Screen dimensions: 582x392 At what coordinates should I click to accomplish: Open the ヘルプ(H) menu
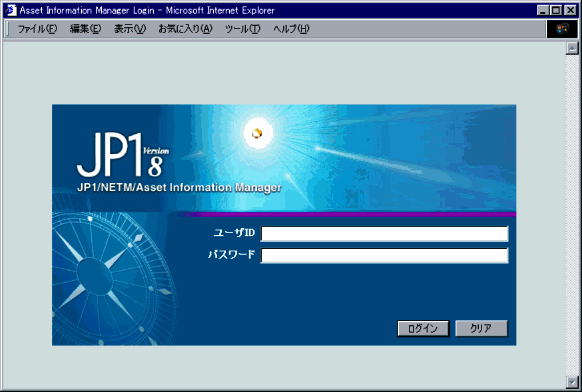(291, 29)
